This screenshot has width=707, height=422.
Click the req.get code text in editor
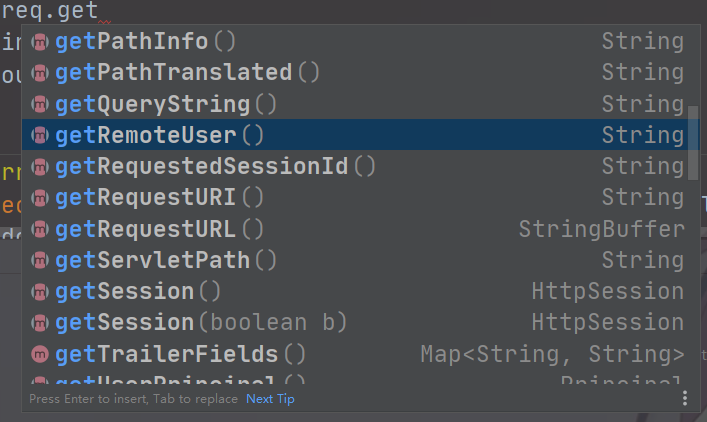(50, 10)
